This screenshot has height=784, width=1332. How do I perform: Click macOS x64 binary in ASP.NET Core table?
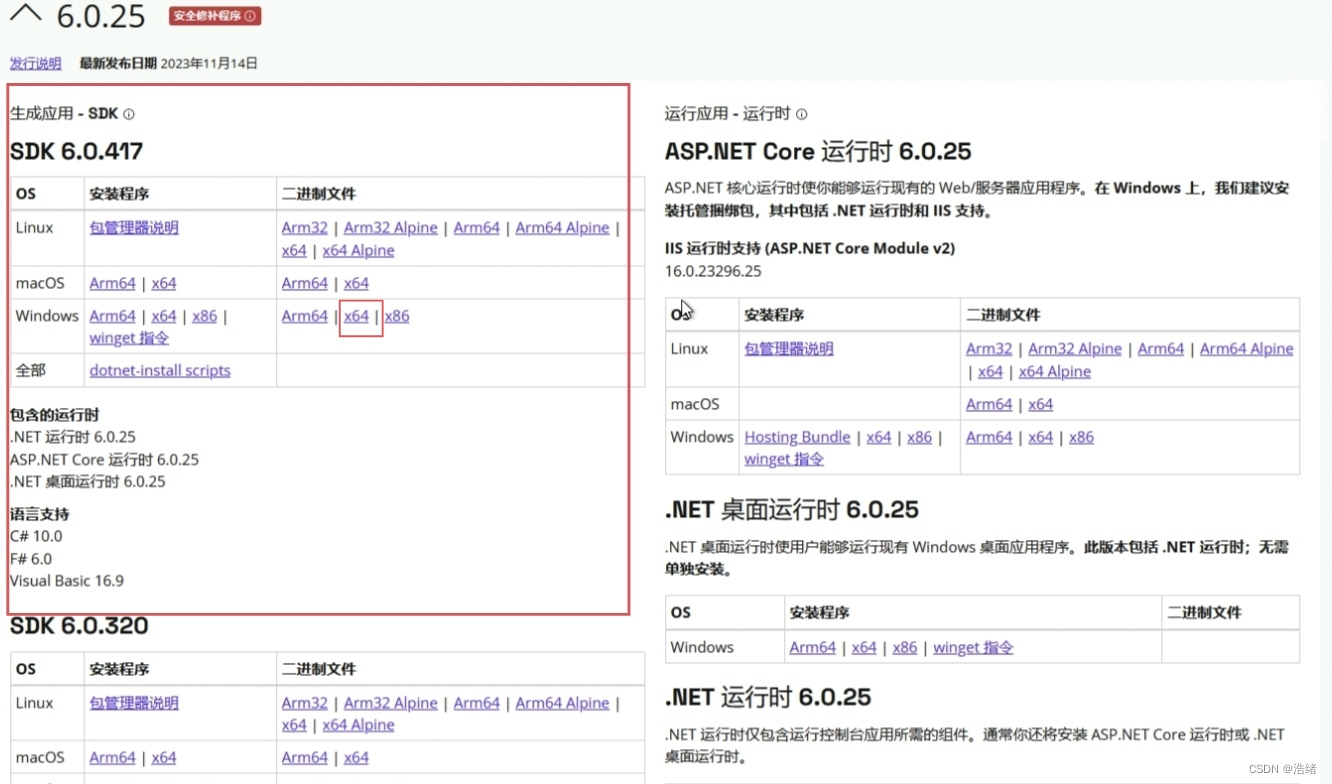(x=1040, y=405)
